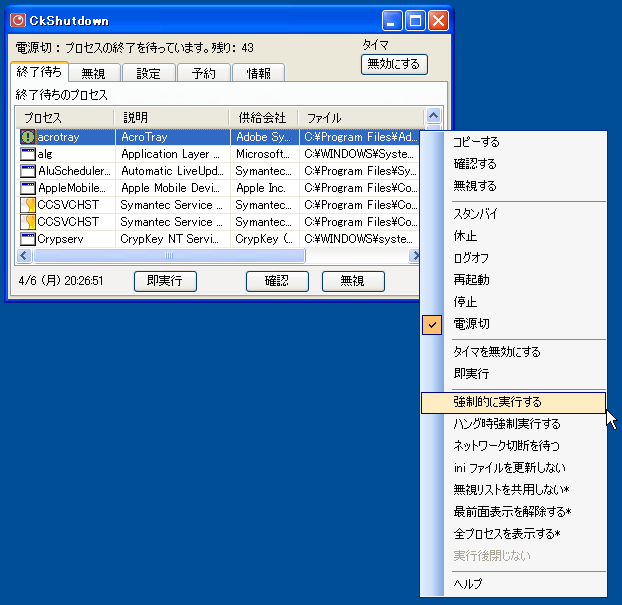Click the Crypserv process icon
The height and width of the screenshot is (605, 622).
(x=28, y=239)
